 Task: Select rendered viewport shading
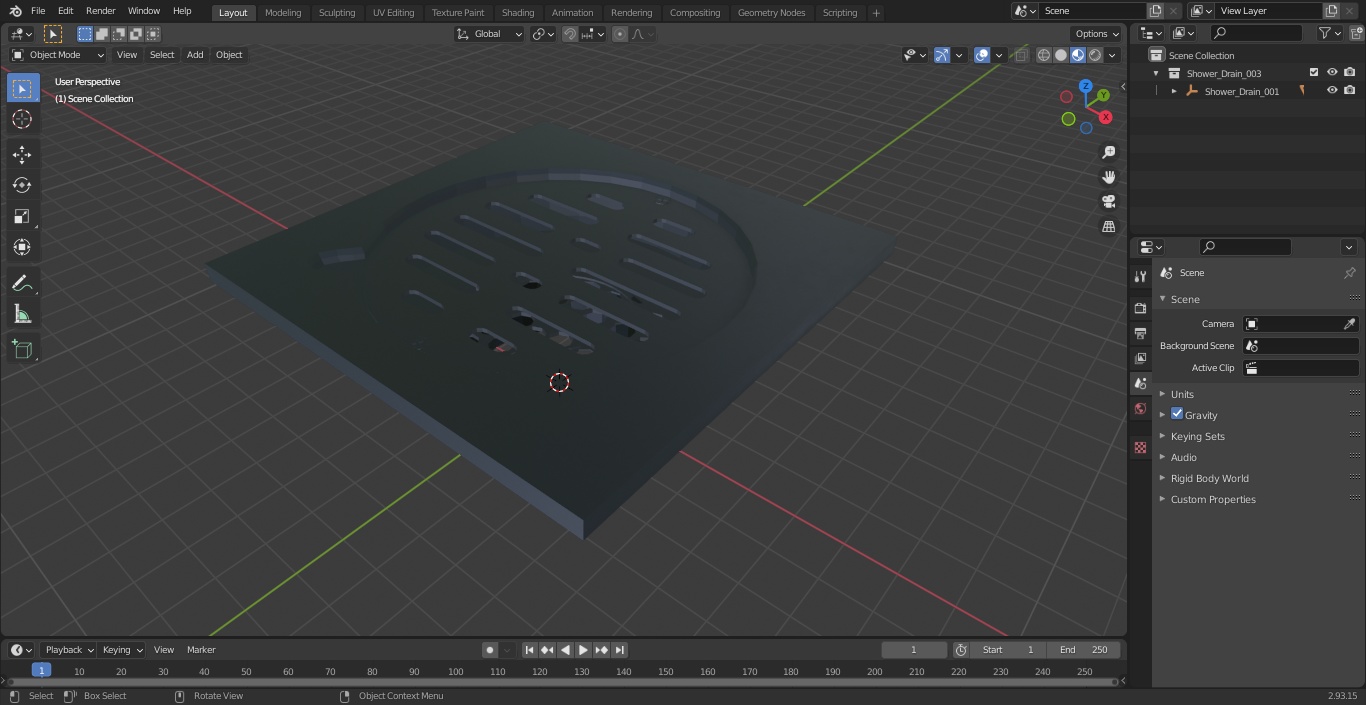pyautogui.click(x=1095, y=55)
